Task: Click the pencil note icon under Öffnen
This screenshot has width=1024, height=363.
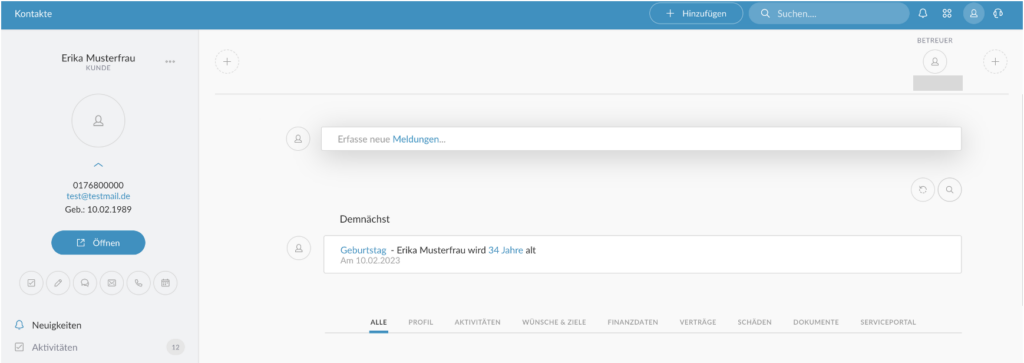Action: coord(58,283)
